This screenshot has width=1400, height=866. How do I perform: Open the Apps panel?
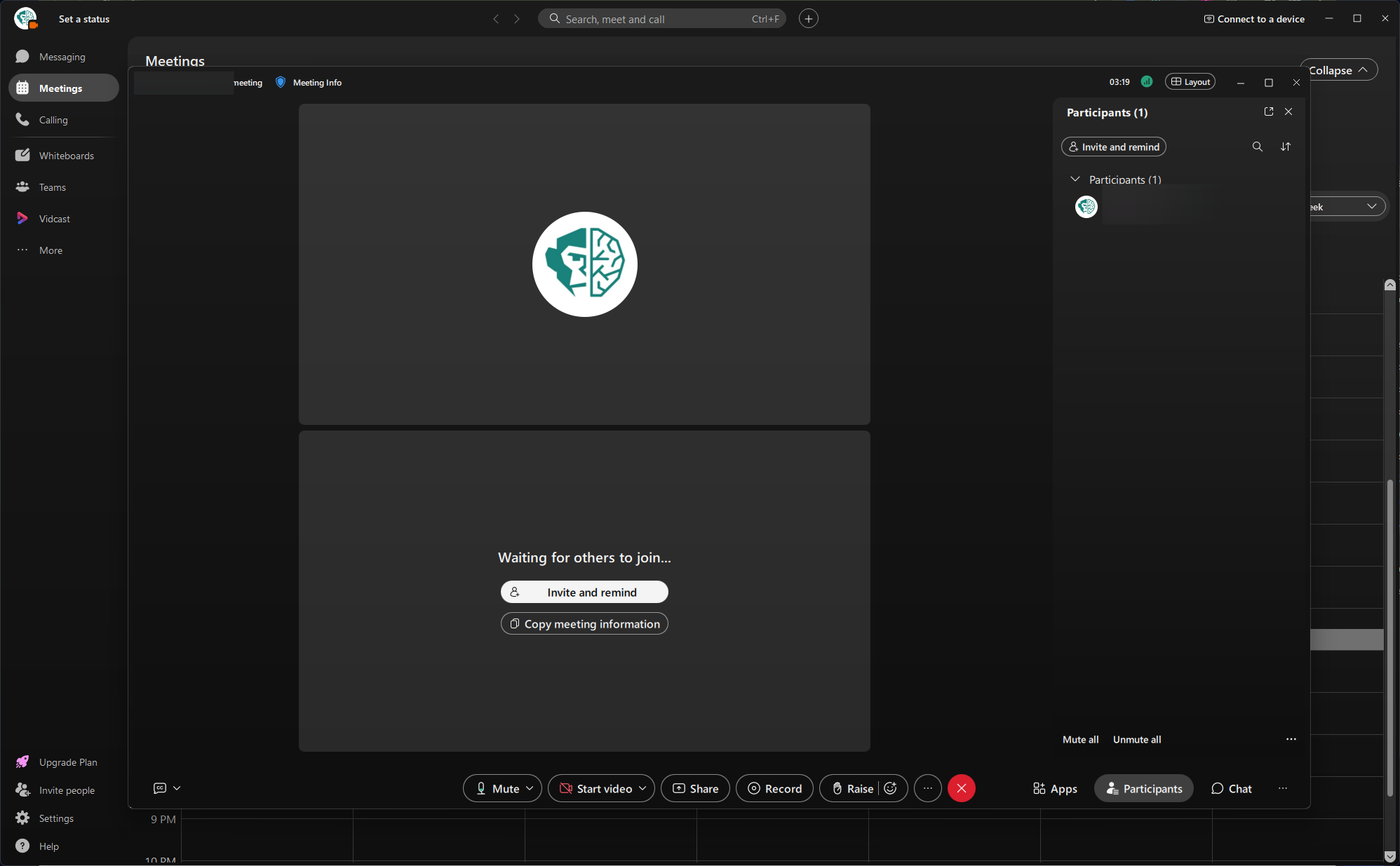[1054, 788]
